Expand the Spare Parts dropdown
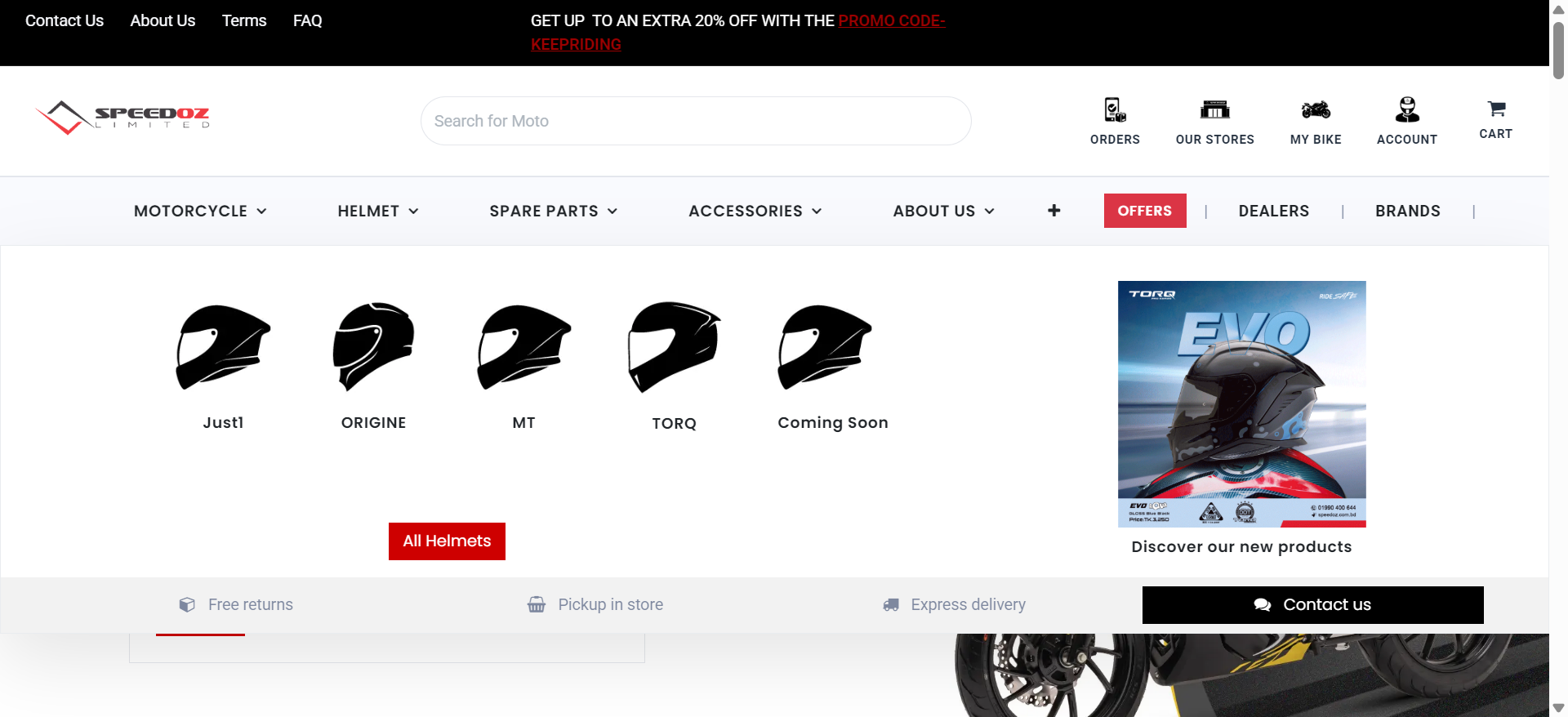This screenshot has height=717, width=1568. click(553, 211)
